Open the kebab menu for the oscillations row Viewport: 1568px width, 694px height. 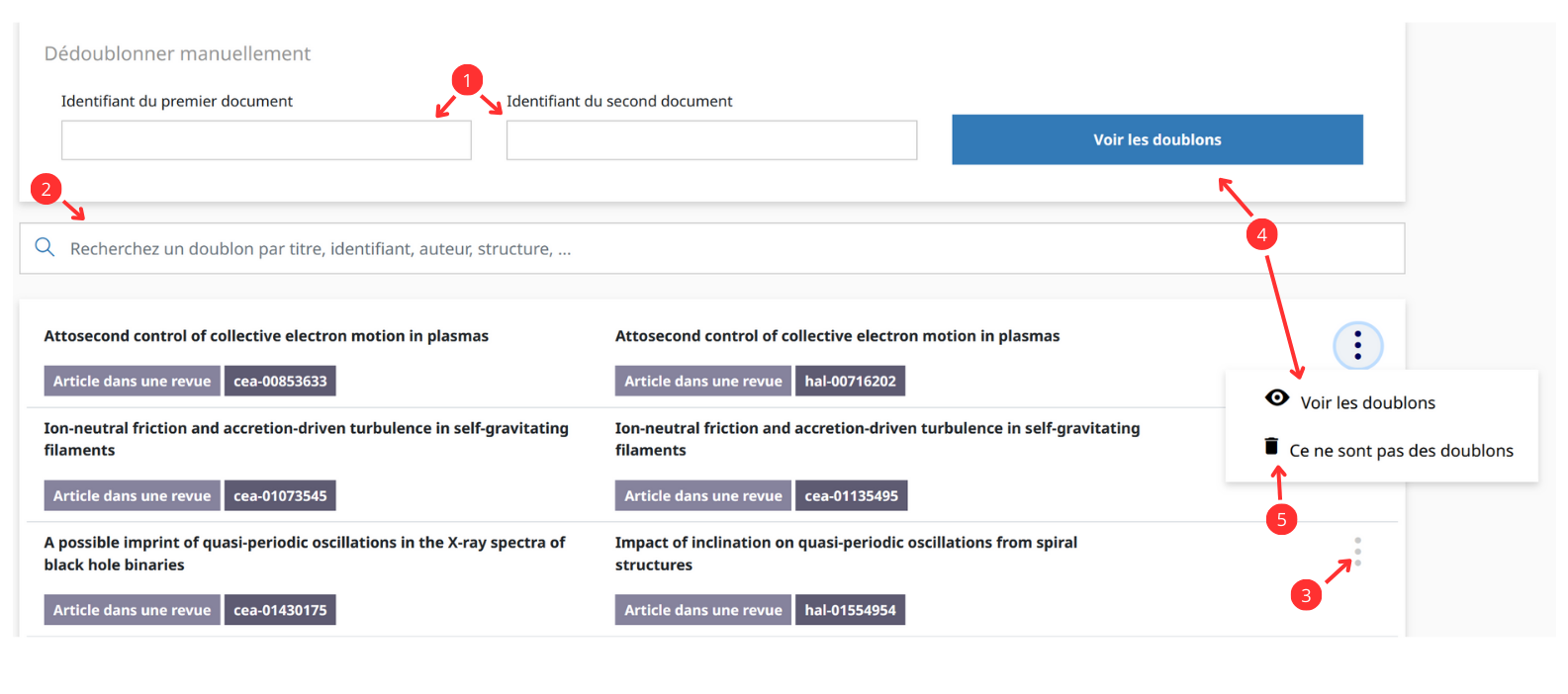click(x=1357, y=553)
